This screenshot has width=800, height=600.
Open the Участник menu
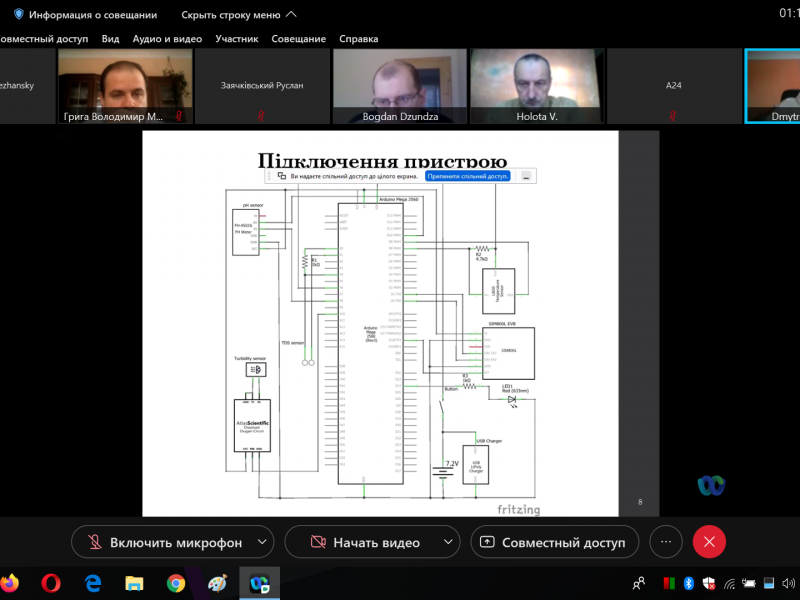[x=236, y=39]
